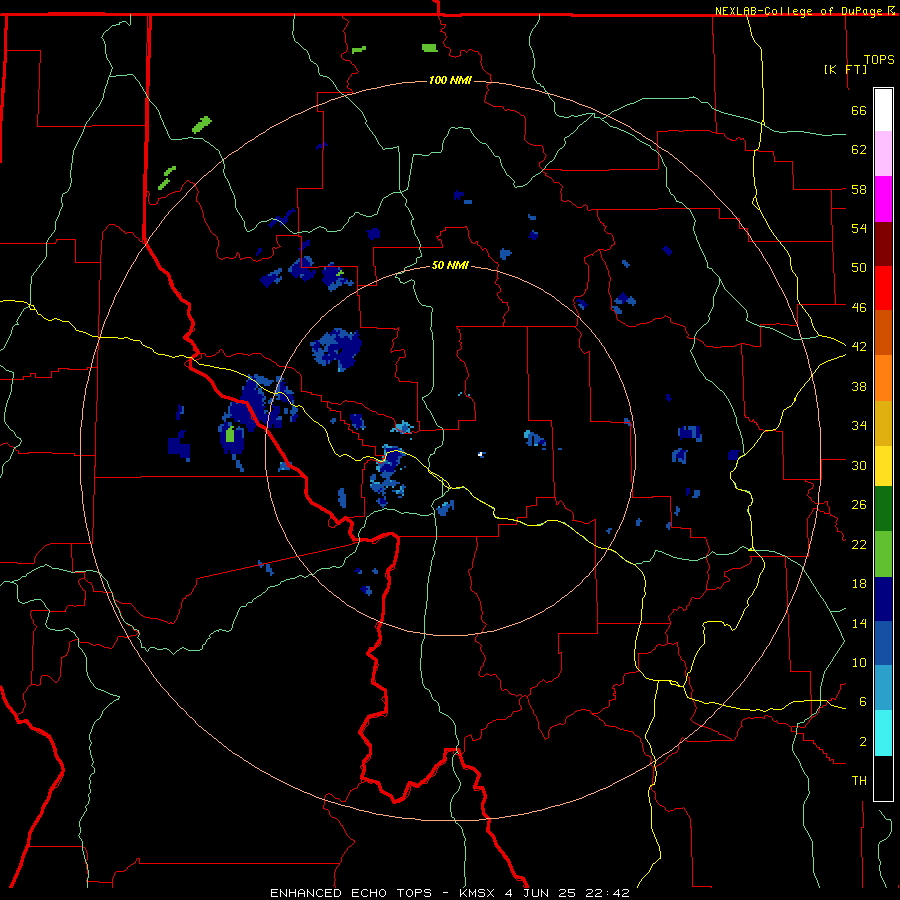This screenshot has width=900, height=900.
Task: Click the legend value 42
Action: [x=859, y=347]
